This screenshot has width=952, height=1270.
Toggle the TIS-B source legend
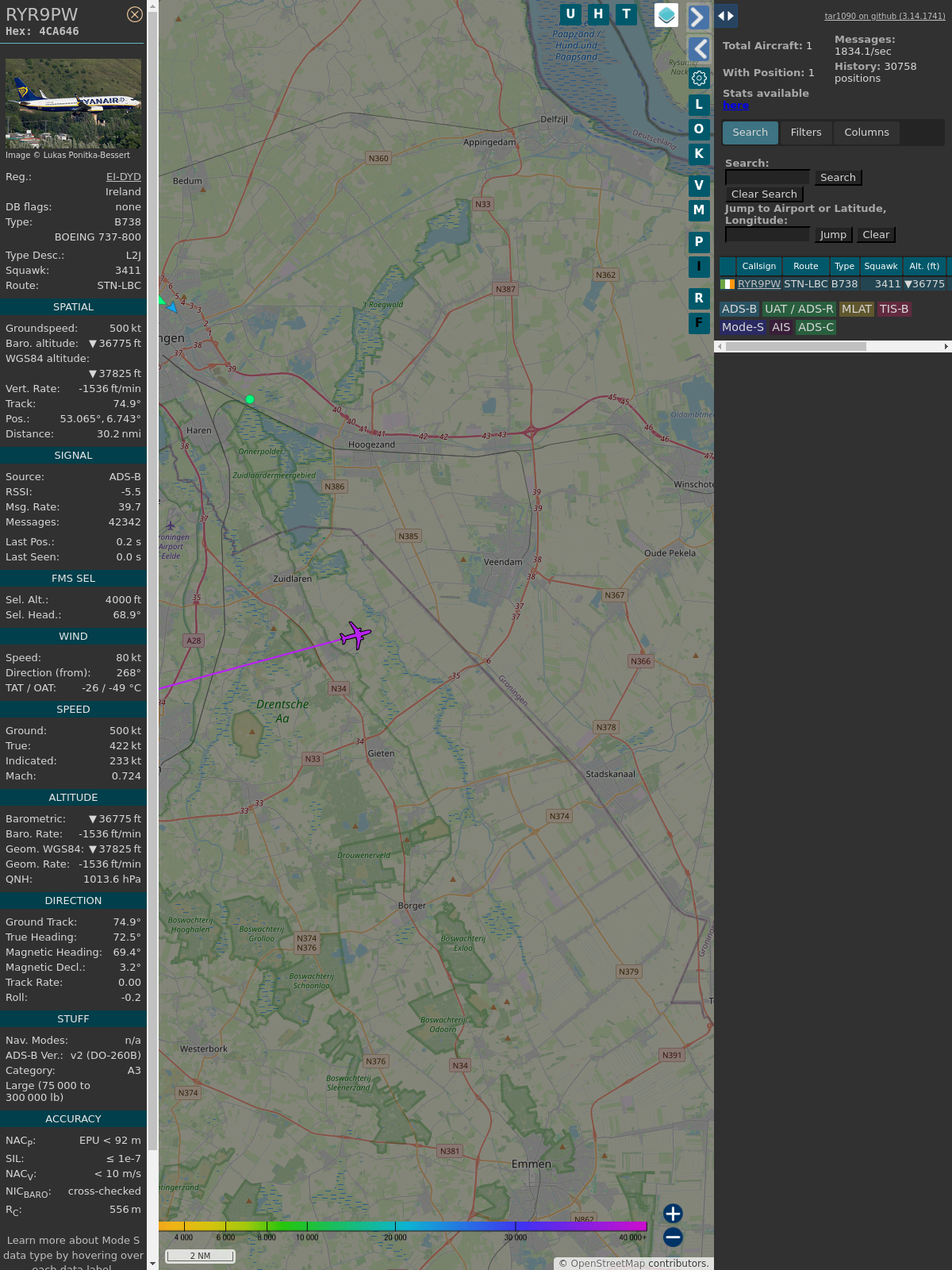894,310
